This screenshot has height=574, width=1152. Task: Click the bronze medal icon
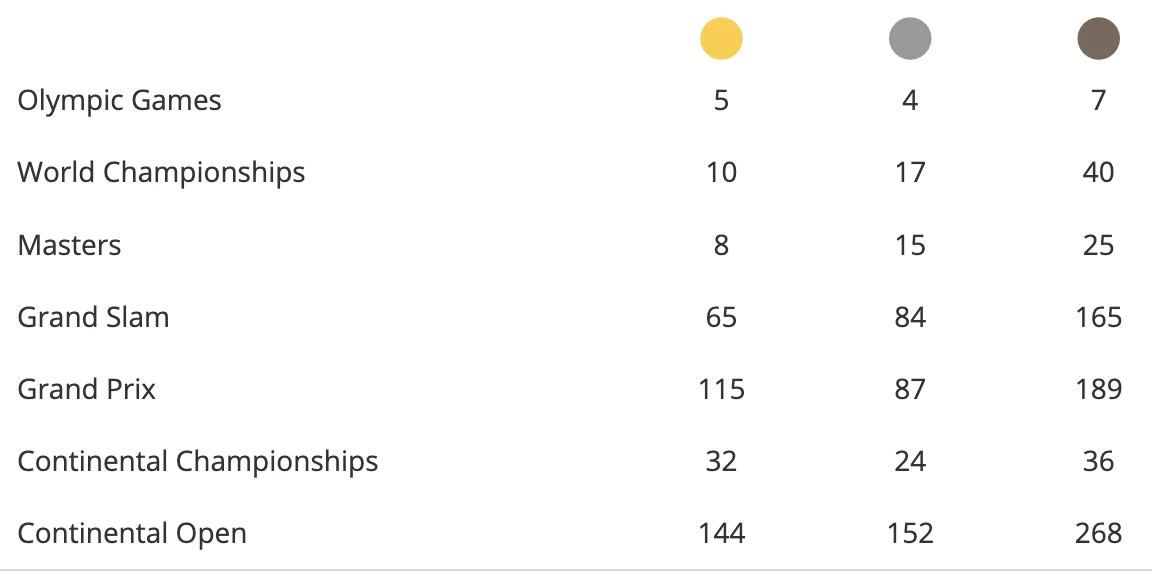(x=1098, y=40)
